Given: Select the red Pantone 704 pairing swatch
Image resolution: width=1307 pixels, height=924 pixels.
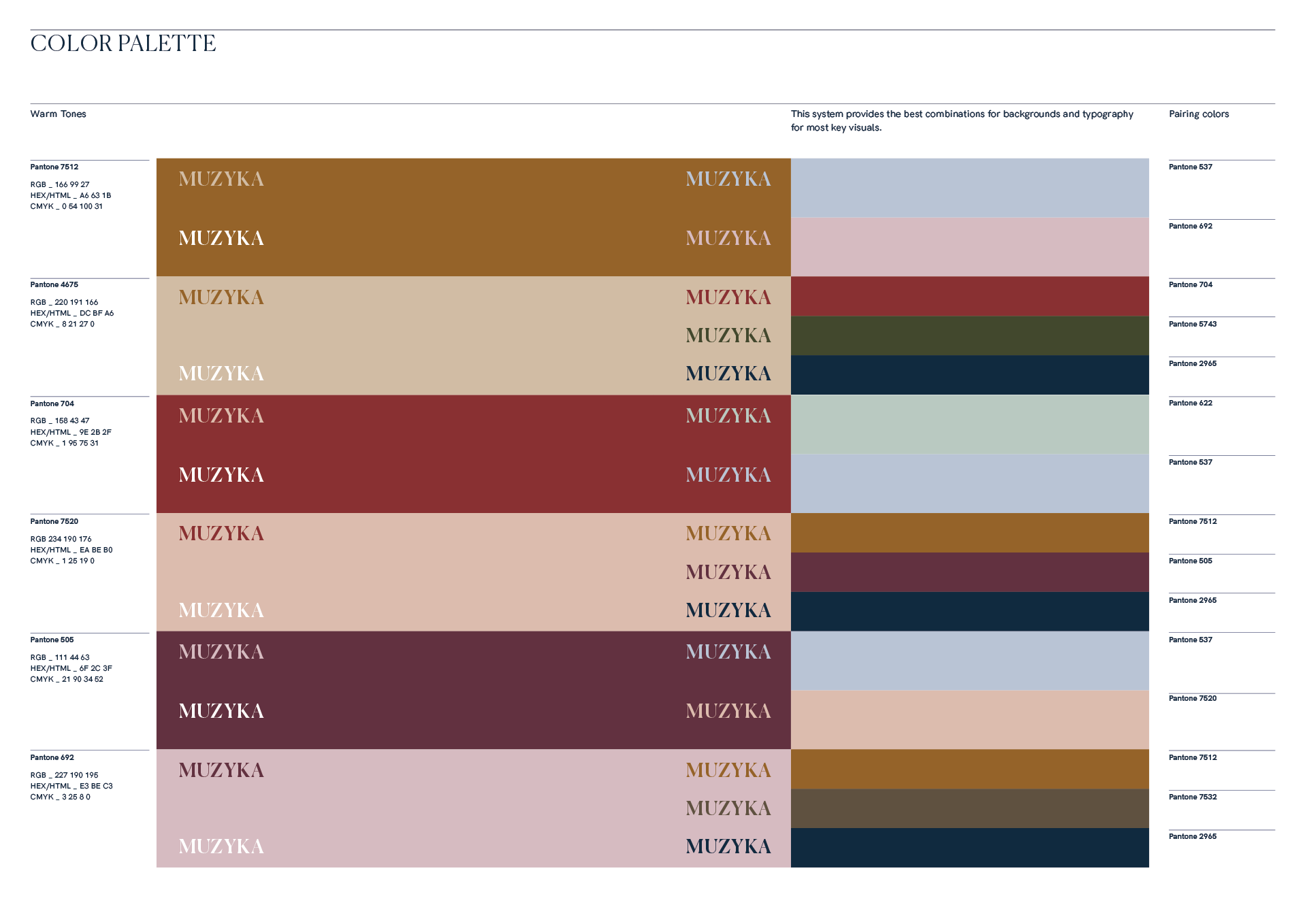Looking at the screenshot, I should pos(969,296).
